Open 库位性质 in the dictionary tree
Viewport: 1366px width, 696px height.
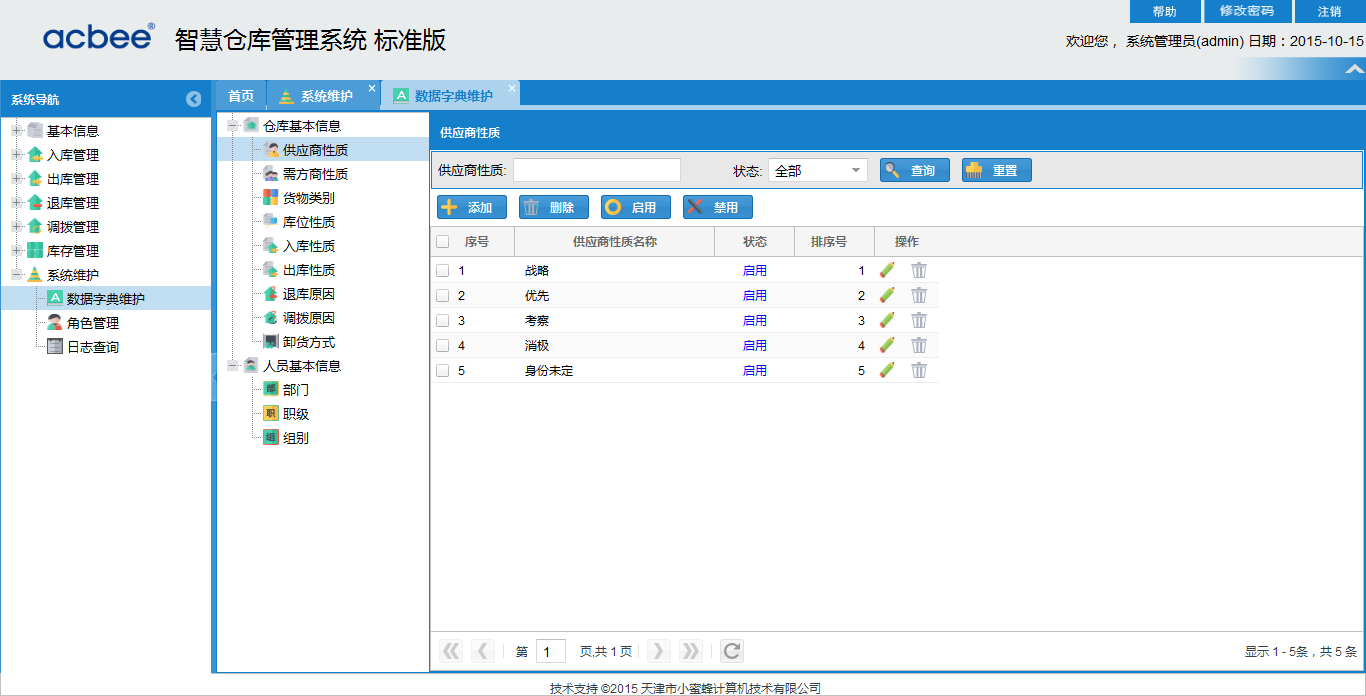(308, 222)
